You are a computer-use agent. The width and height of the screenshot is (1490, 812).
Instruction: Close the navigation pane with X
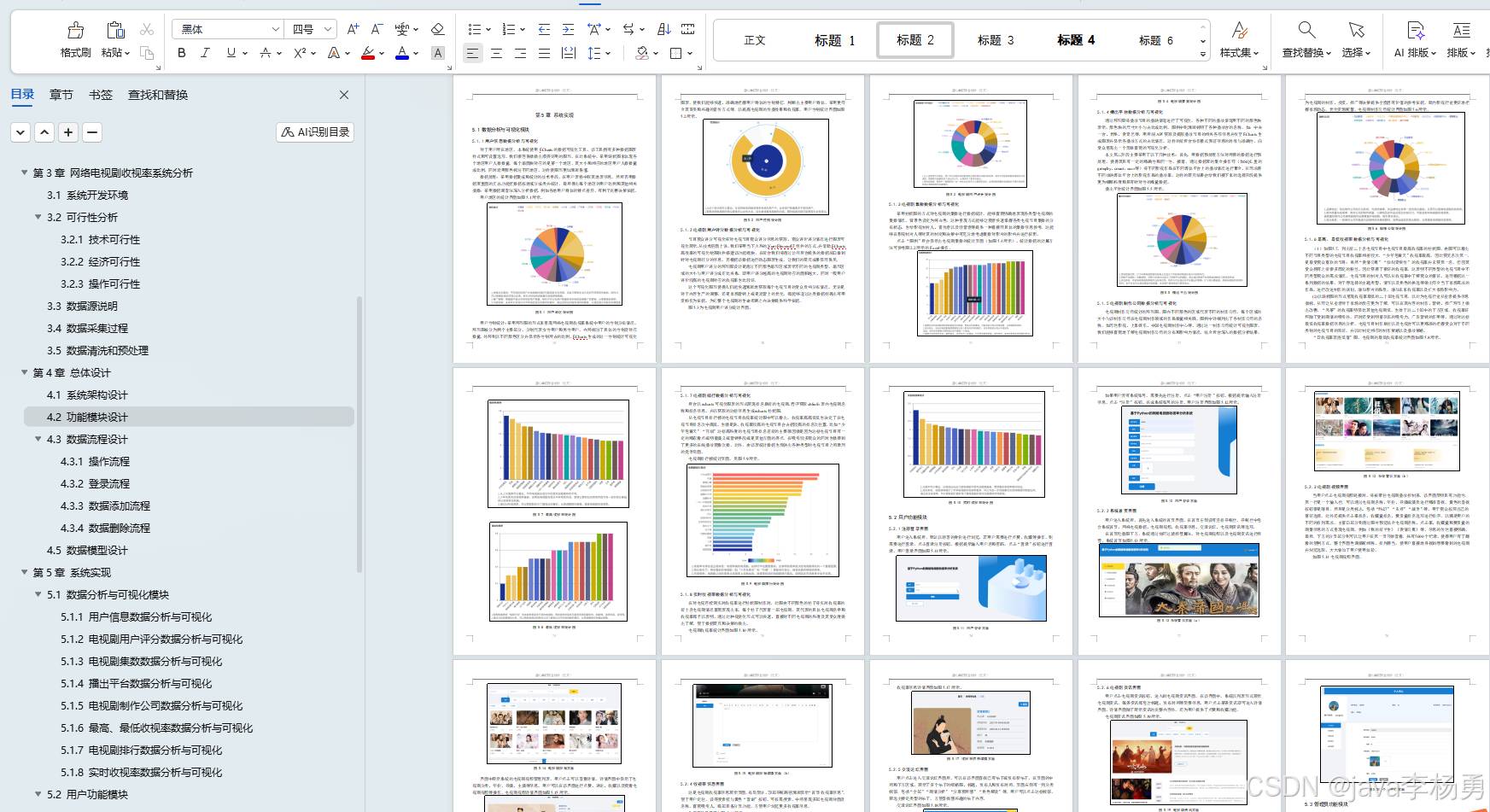tap(344, 95)
